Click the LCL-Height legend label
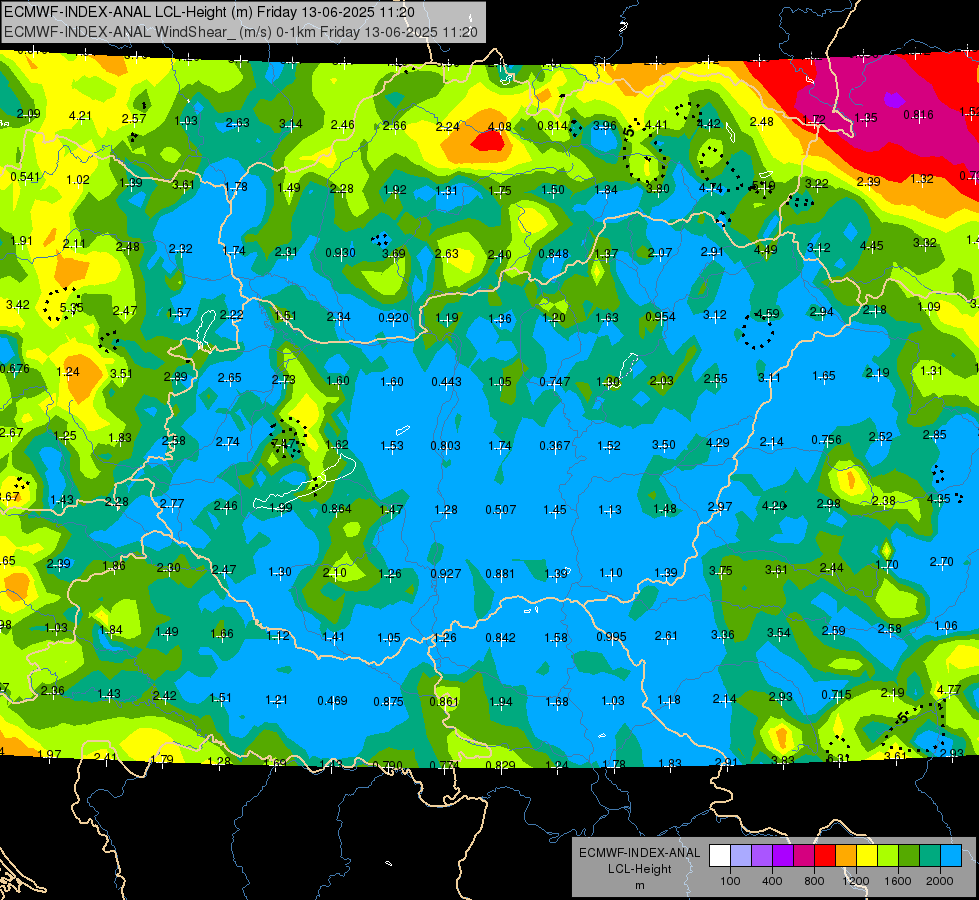The height and width of the screenshot is (900, 979). [x=640, y=869]
